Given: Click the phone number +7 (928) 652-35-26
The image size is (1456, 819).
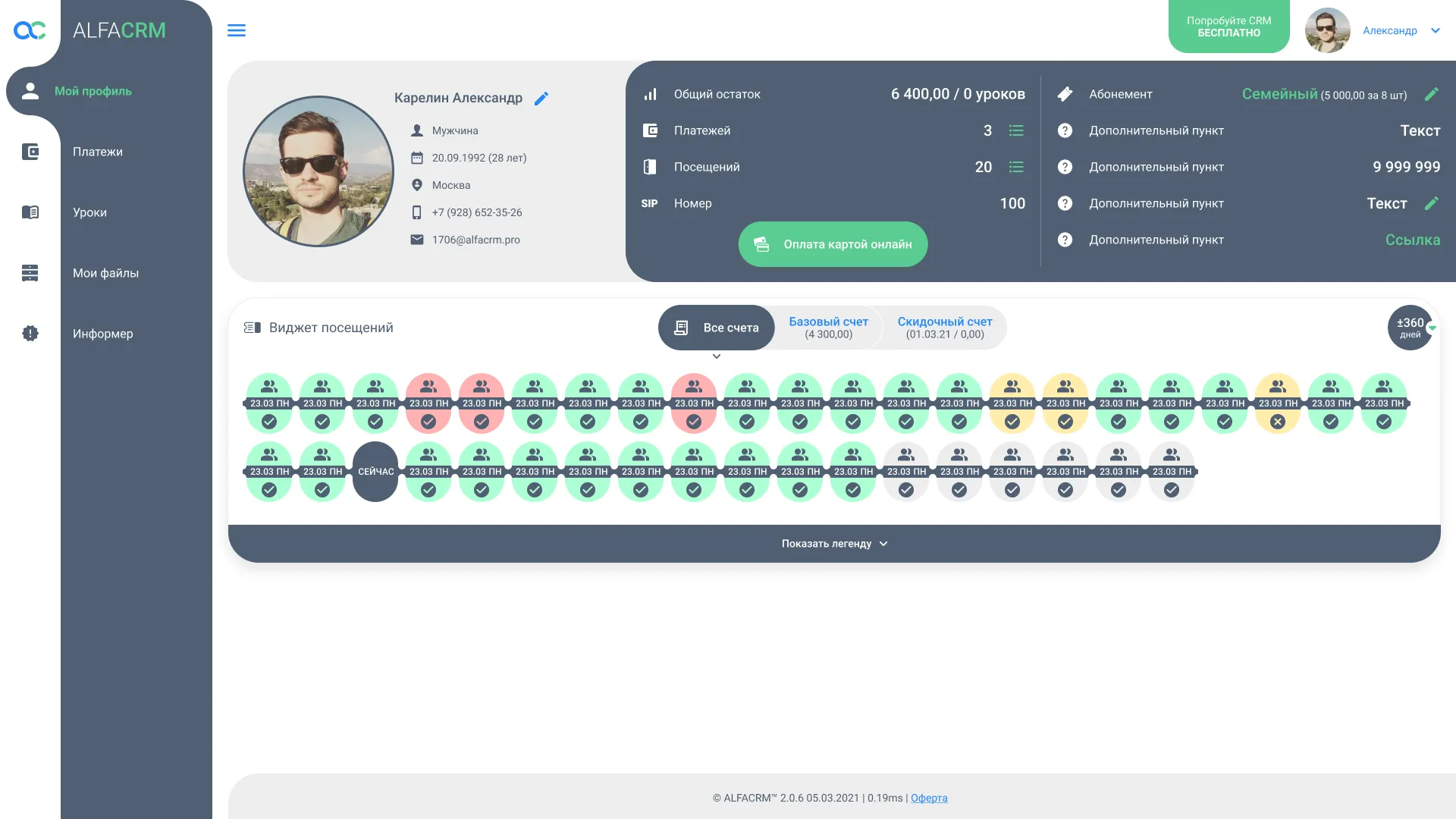Looking at the screenshot, I should 477,212.
